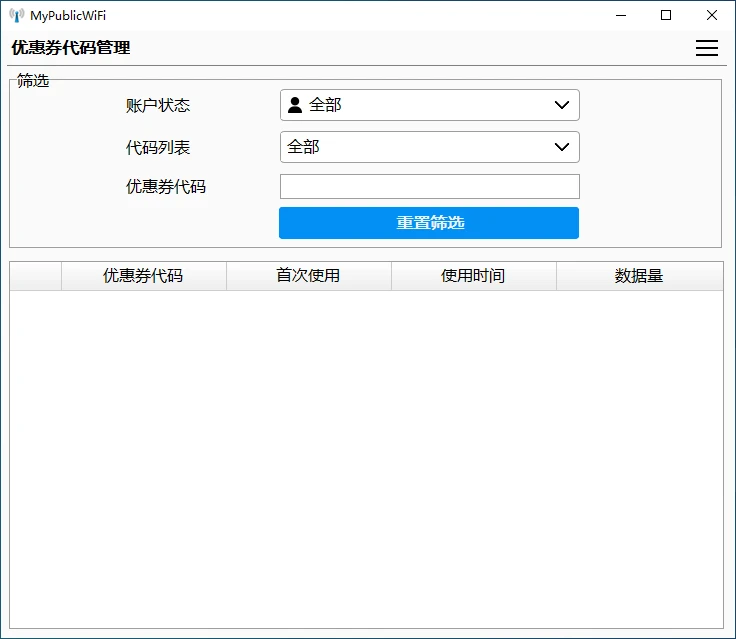Expand the 代码列表 dropdown chevron
736x639 pixels.
[x=561, y=147]
